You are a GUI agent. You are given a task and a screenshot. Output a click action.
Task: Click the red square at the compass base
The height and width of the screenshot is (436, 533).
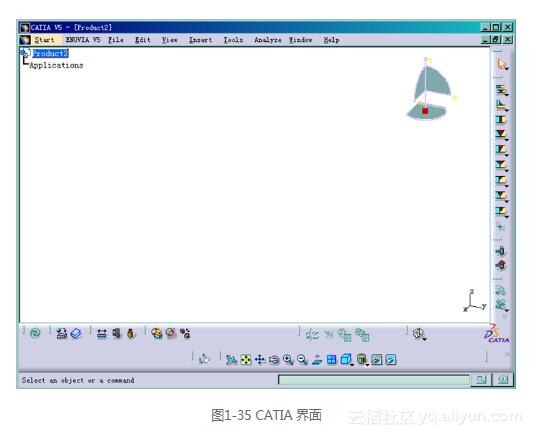(425, 111)
